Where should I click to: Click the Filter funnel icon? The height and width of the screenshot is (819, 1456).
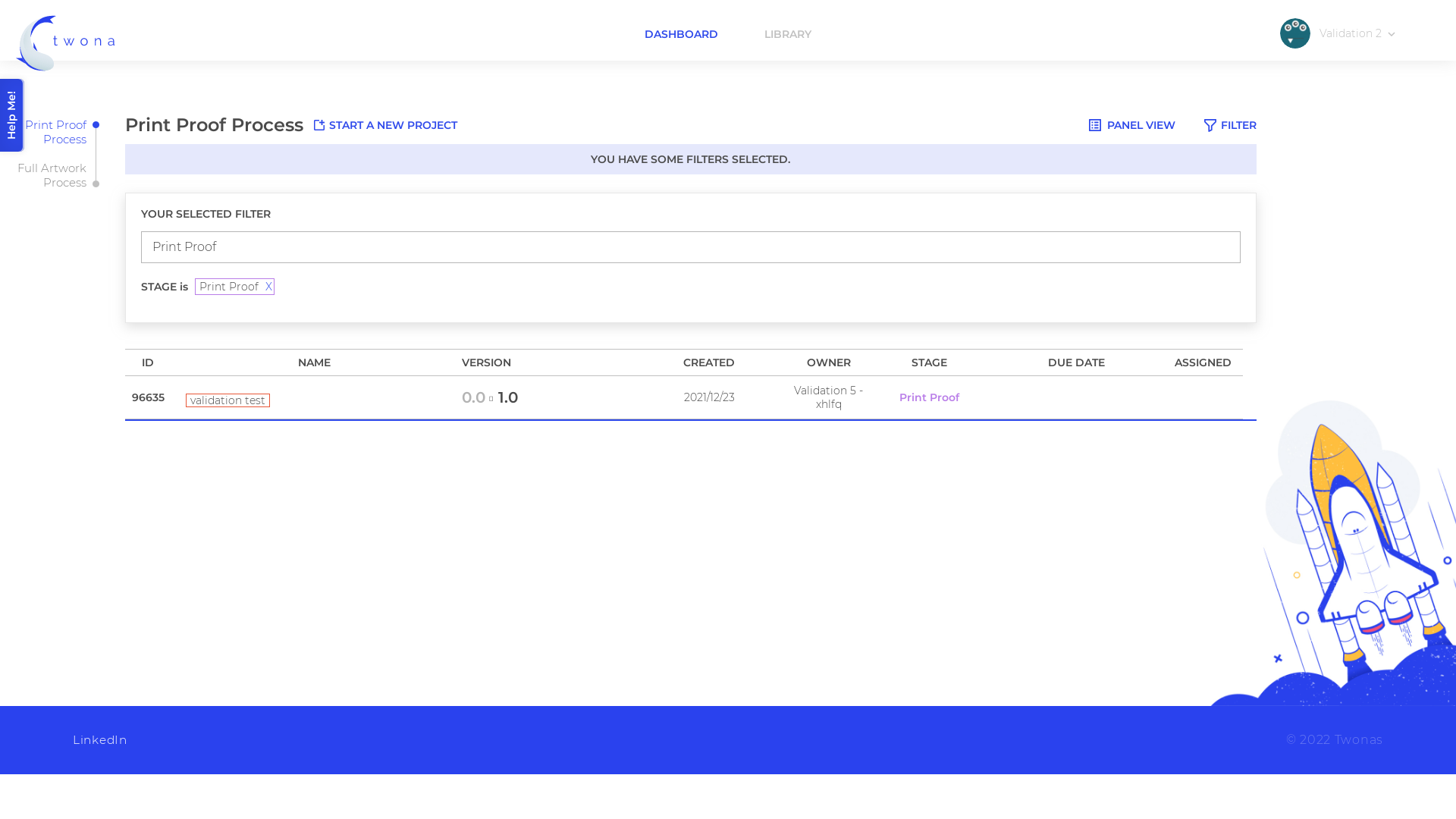click(1210, 125)
